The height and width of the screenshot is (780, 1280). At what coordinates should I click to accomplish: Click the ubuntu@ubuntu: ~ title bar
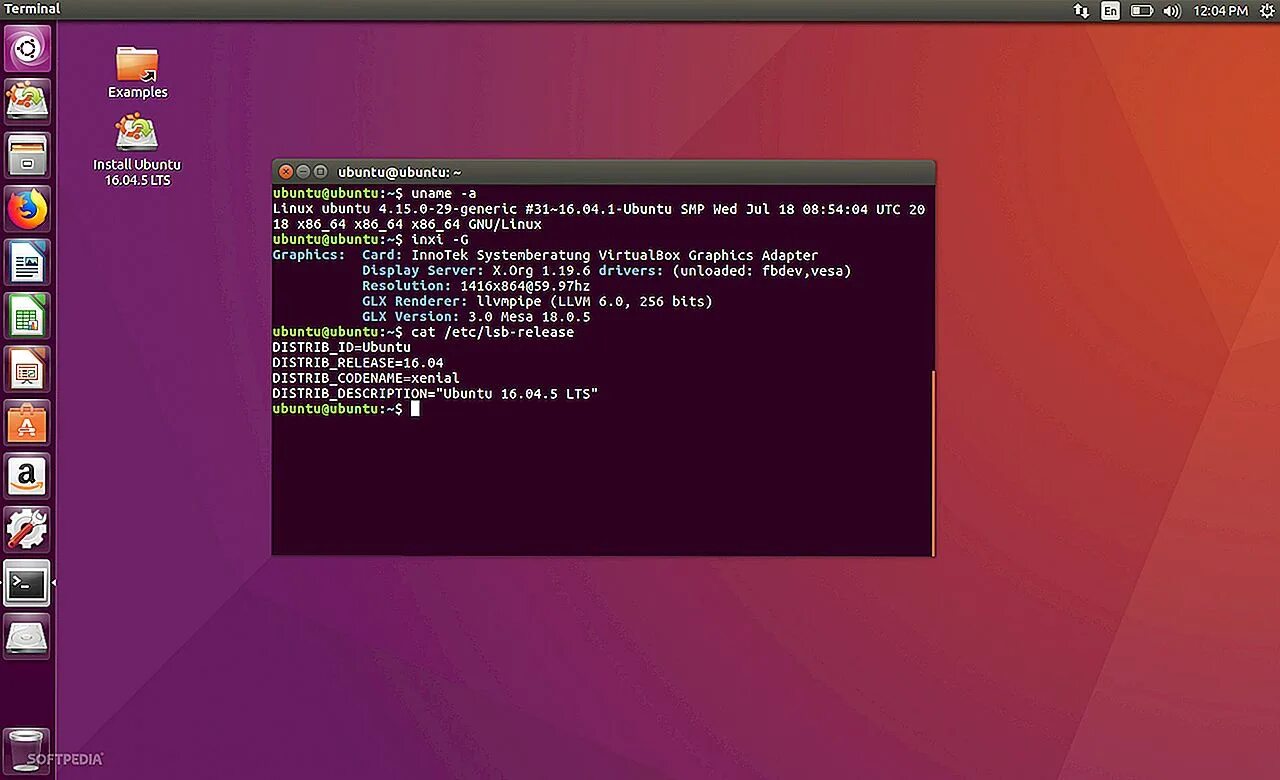tap(604, 172)
